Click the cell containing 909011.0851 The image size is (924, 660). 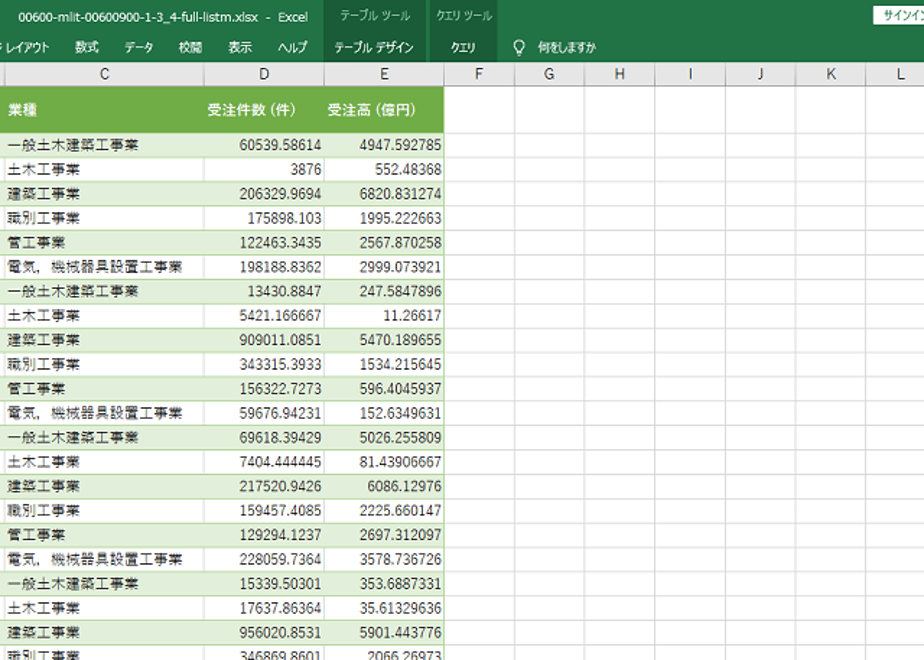pos(264,340)
